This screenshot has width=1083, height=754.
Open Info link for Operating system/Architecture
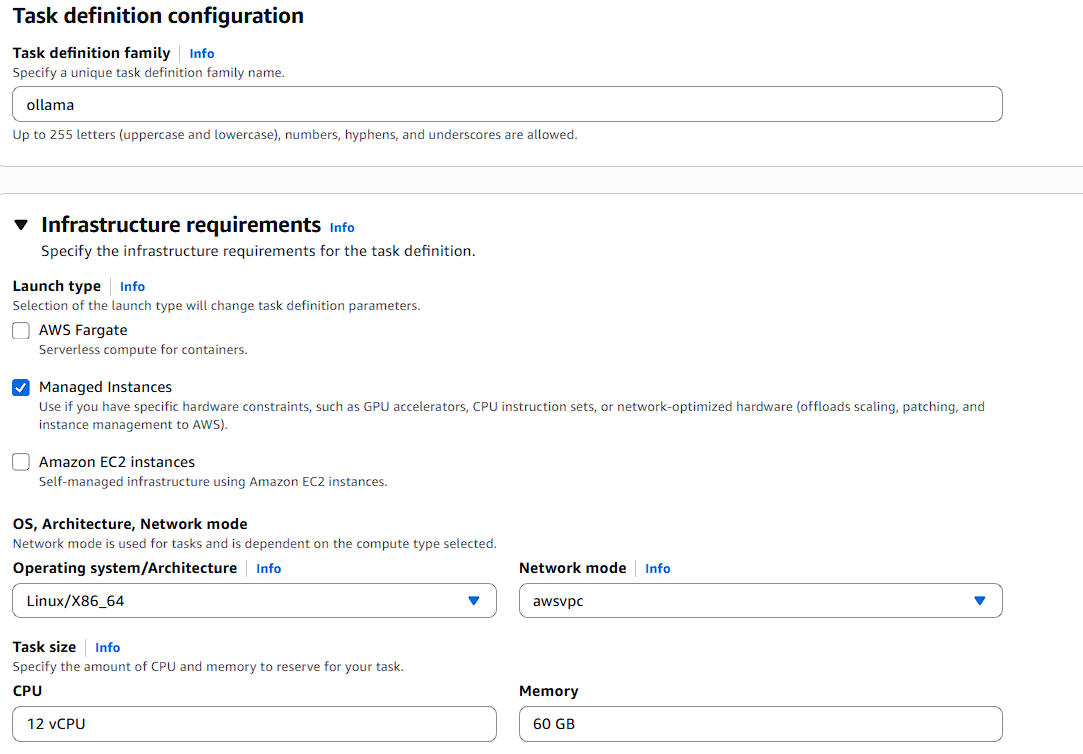click(x=269, y=569)
